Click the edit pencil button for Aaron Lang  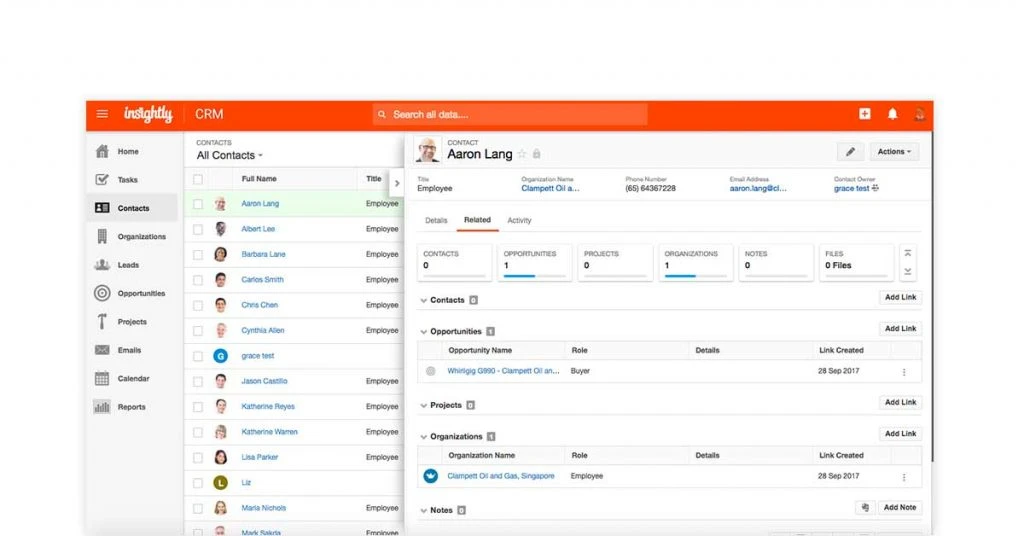(850, 151)
